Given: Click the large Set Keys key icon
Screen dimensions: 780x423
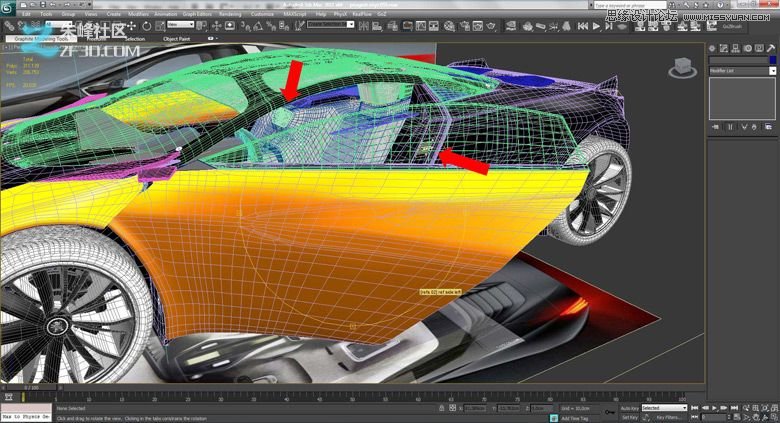Looking at the screenshot, I should [610, 413].
